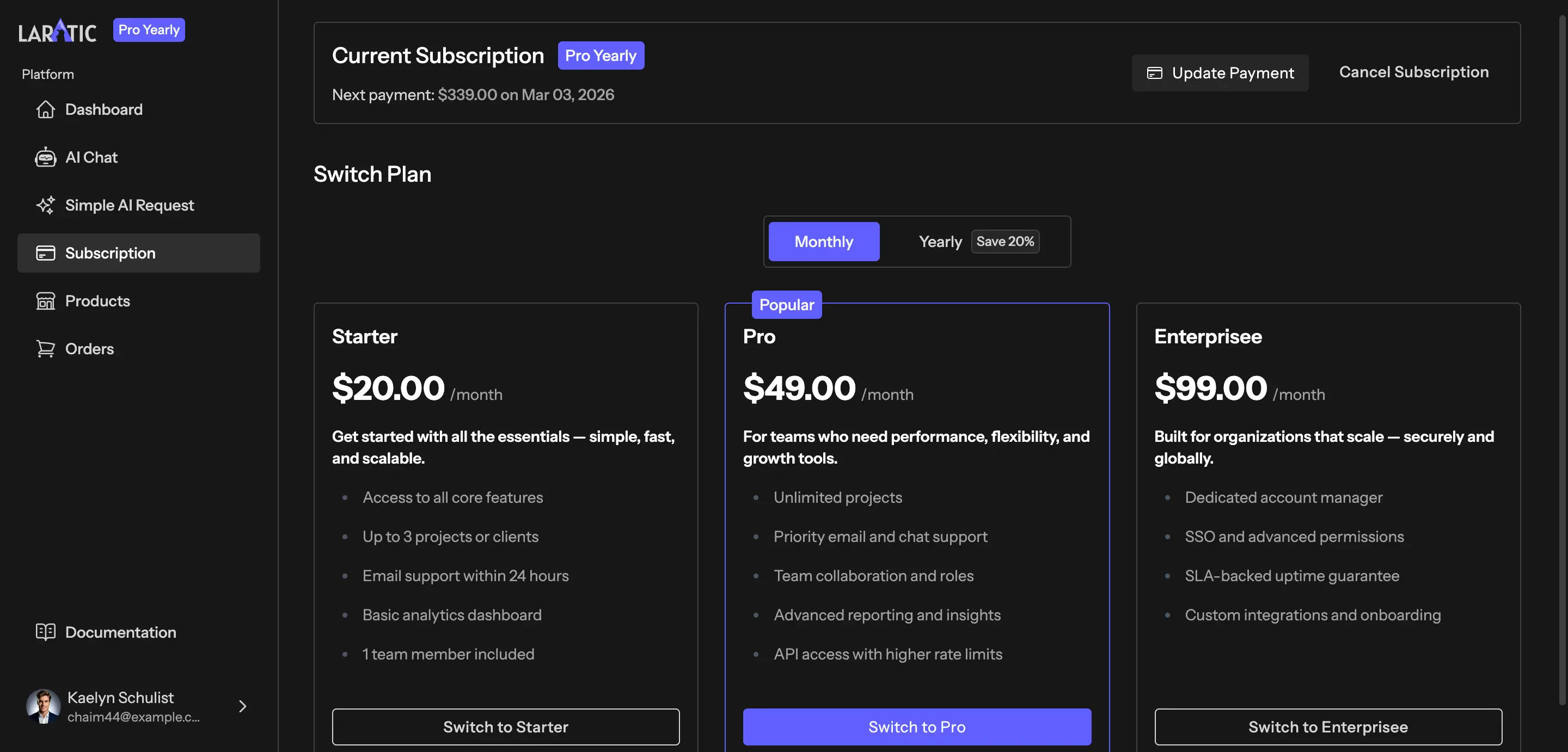Expand the user menu chevron
This screenshot has height=752, width=1568.
point(242,706)
